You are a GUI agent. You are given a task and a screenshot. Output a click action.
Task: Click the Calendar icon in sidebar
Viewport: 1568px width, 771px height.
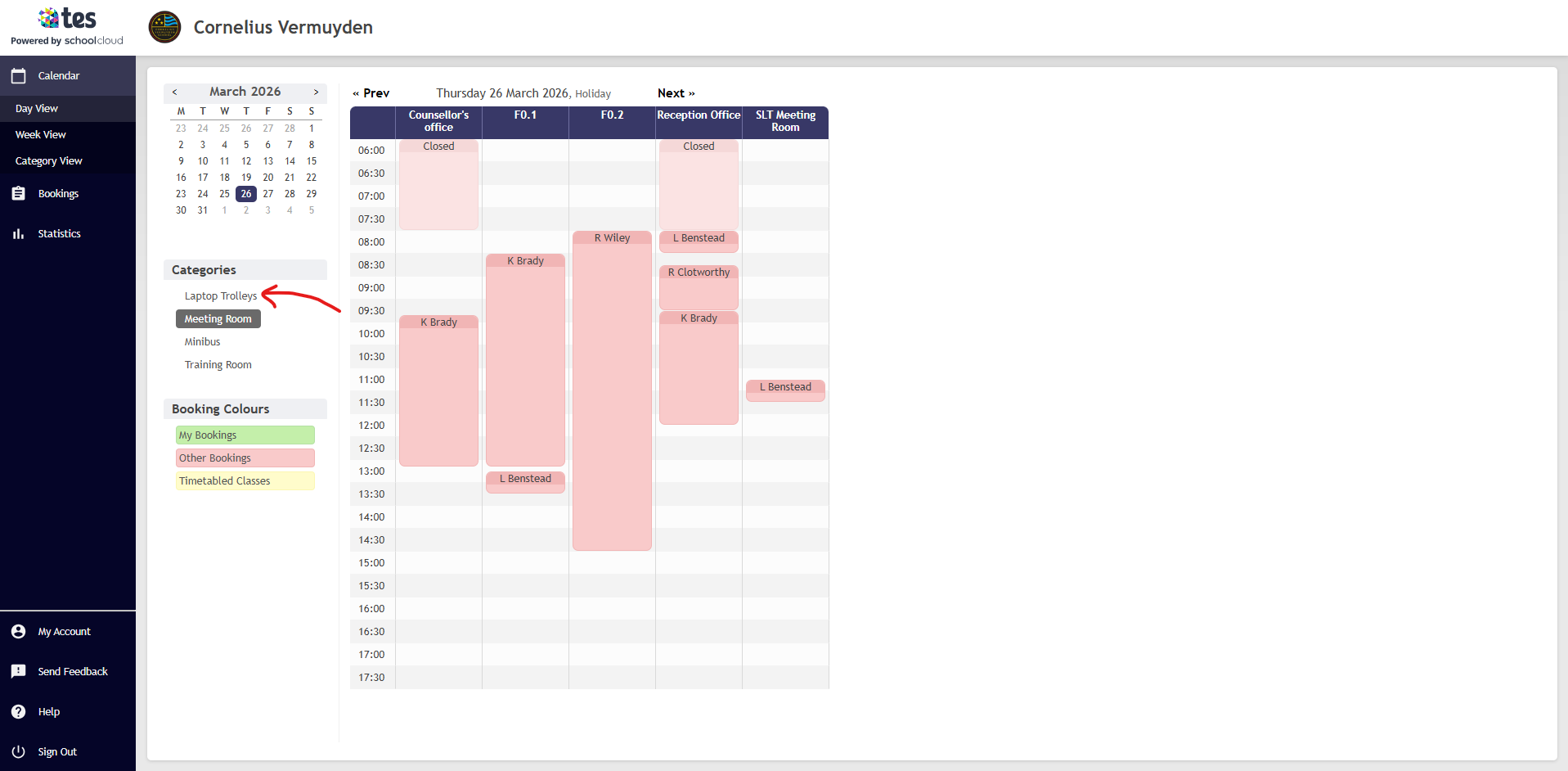pyautogui.click(x=18, y=76)
